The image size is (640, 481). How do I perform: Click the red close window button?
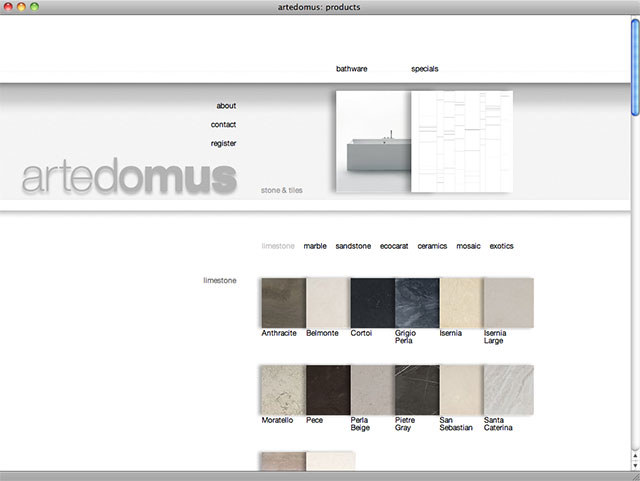pyautogui.click(x=8, y=7)
